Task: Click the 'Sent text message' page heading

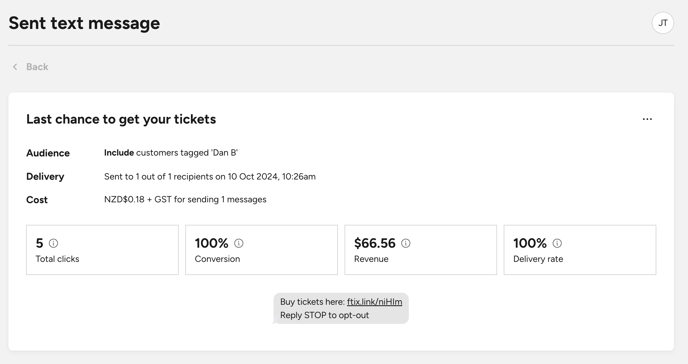Action: click(x=84, y=23)
